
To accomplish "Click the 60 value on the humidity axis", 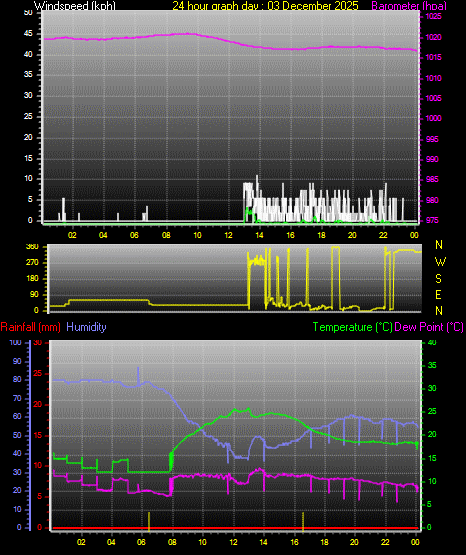I will tap(17, 416).
